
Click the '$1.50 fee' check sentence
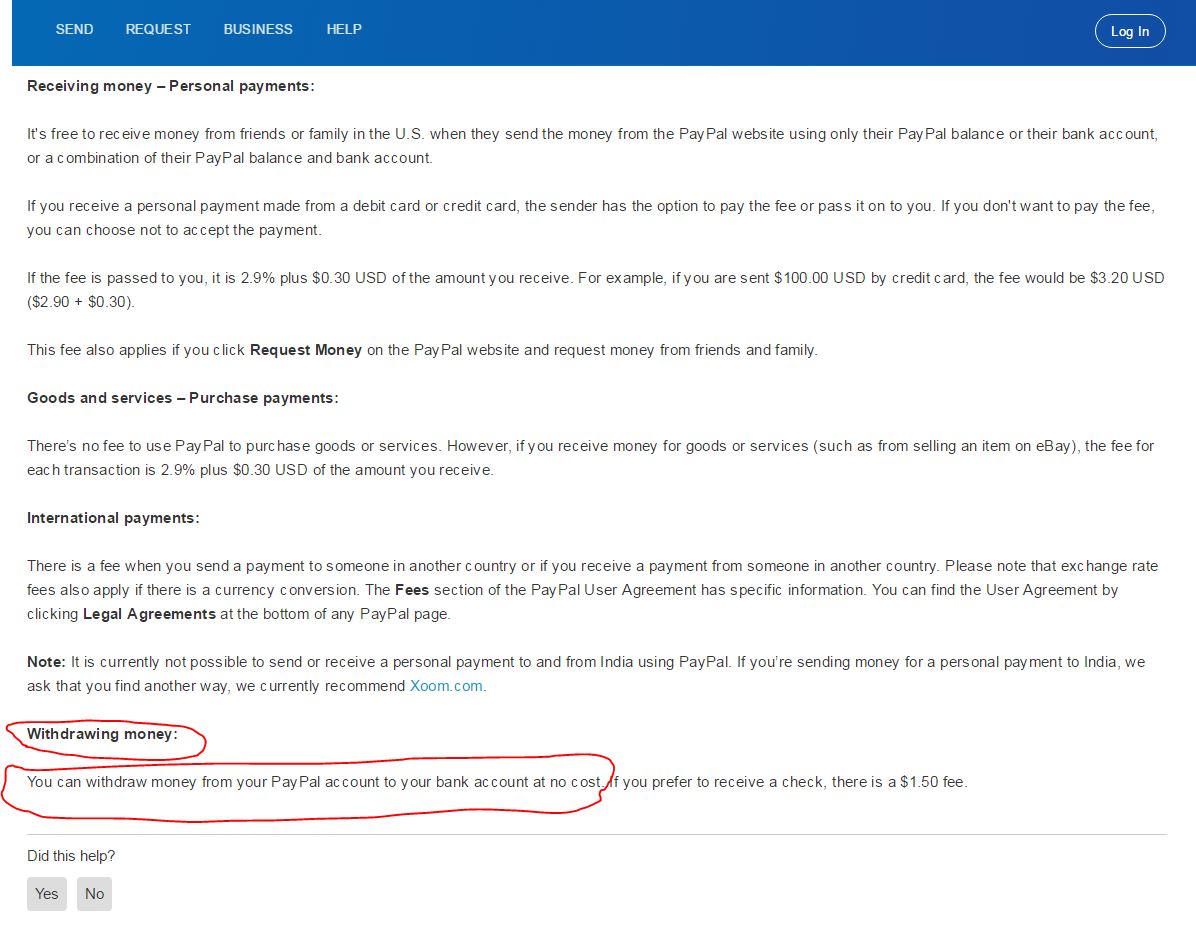[x=789, y=782]
